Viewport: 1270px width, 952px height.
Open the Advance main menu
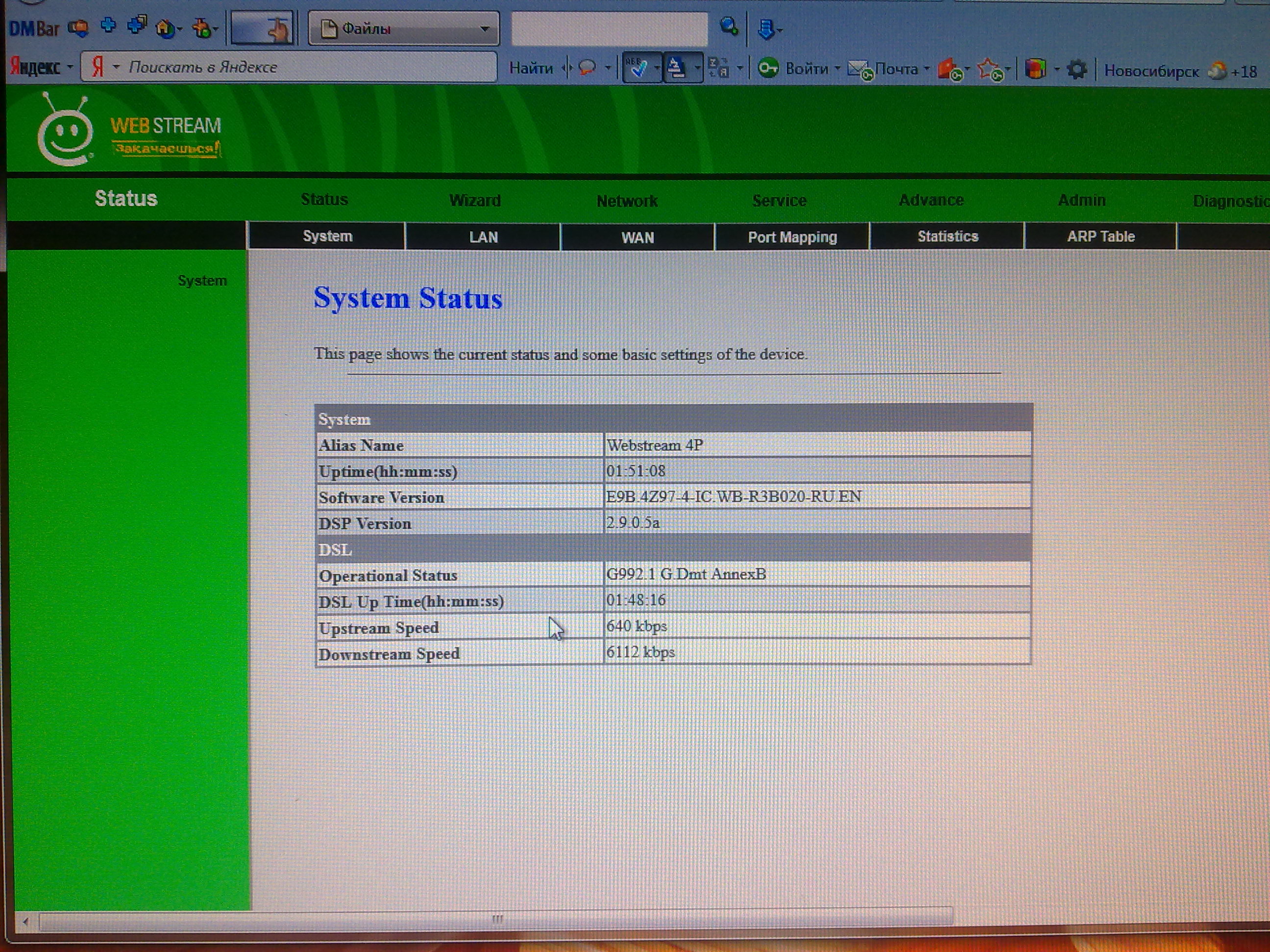tap(931, 200)
